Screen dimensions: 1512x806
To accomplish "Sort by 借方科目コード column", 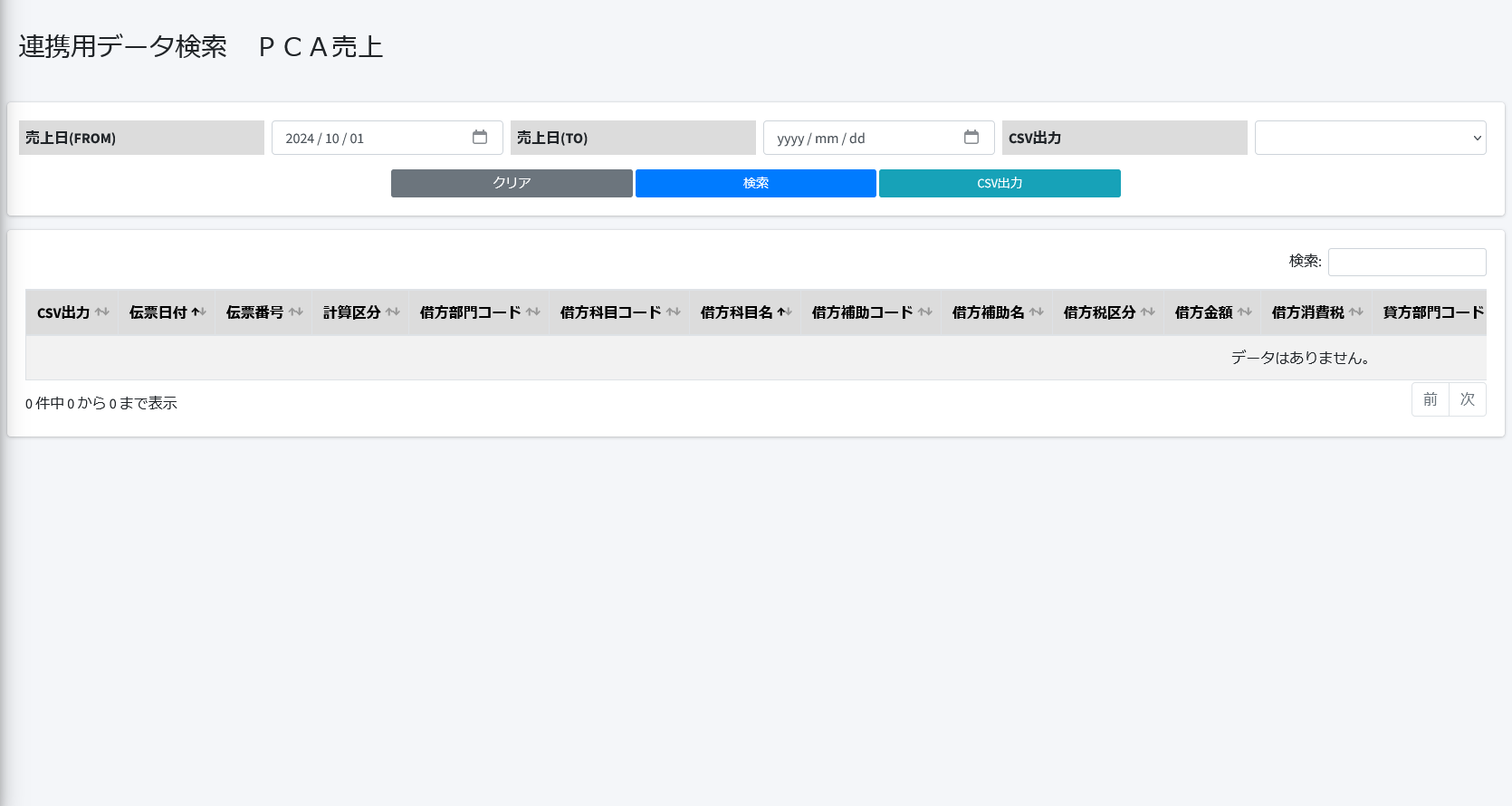I will click(x=619, y=312).
